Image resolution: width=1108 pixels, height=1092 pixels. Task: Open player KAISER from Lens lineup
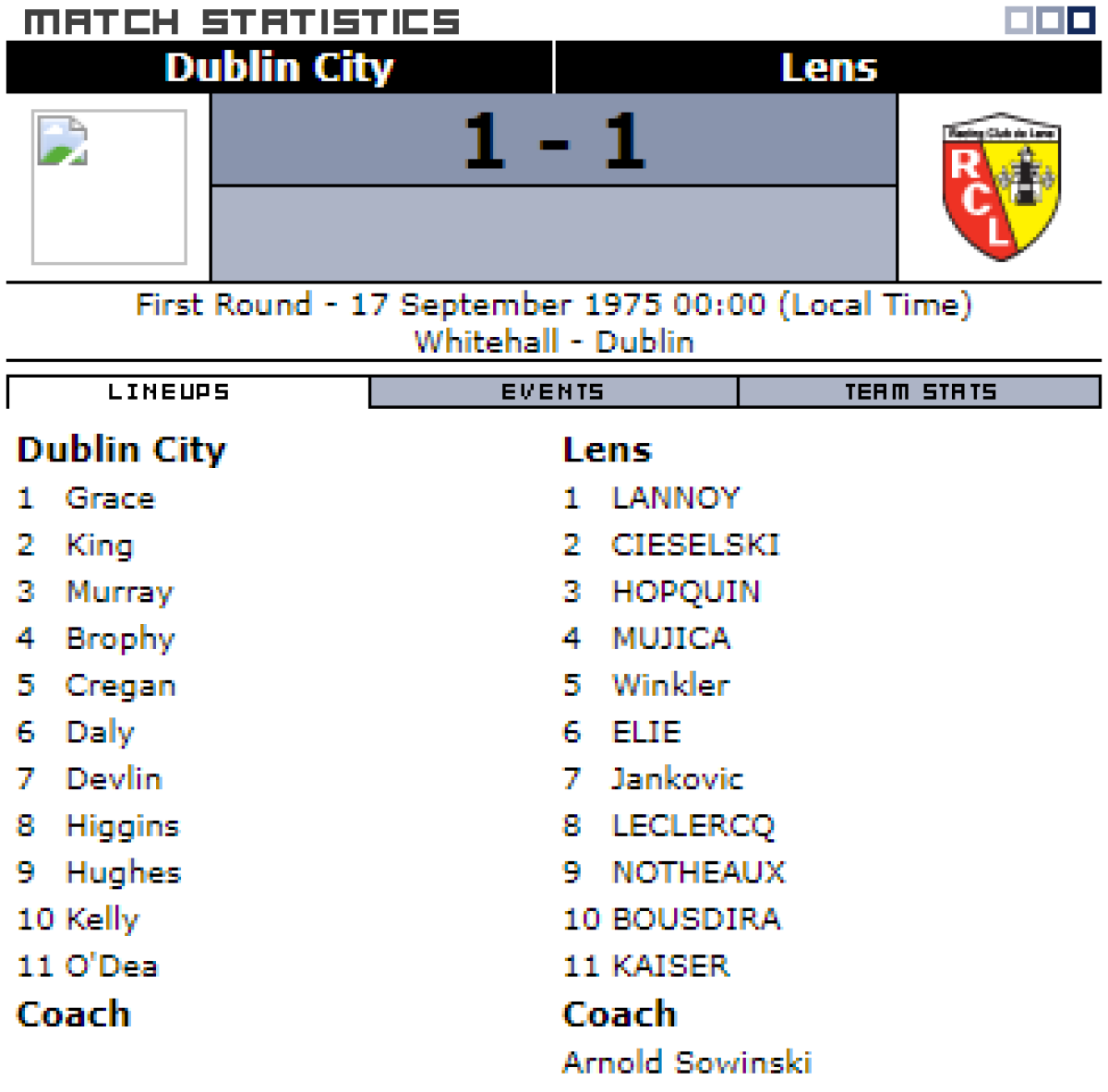[x=671, y=966]
